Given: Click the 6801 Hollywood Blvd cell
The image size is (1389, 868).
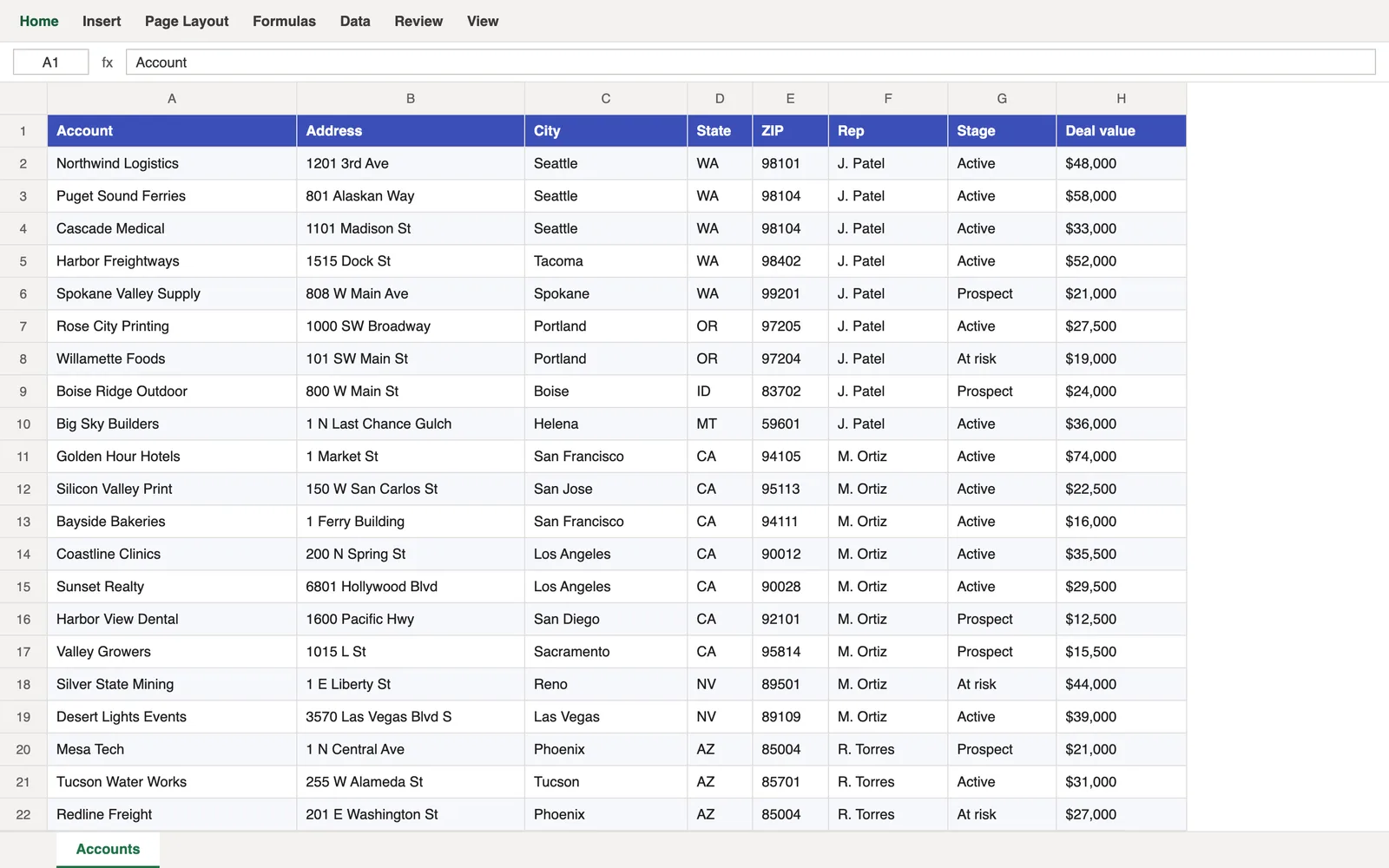Looking at the screenshot, I should pyautogui.click(x=411, y=587).
